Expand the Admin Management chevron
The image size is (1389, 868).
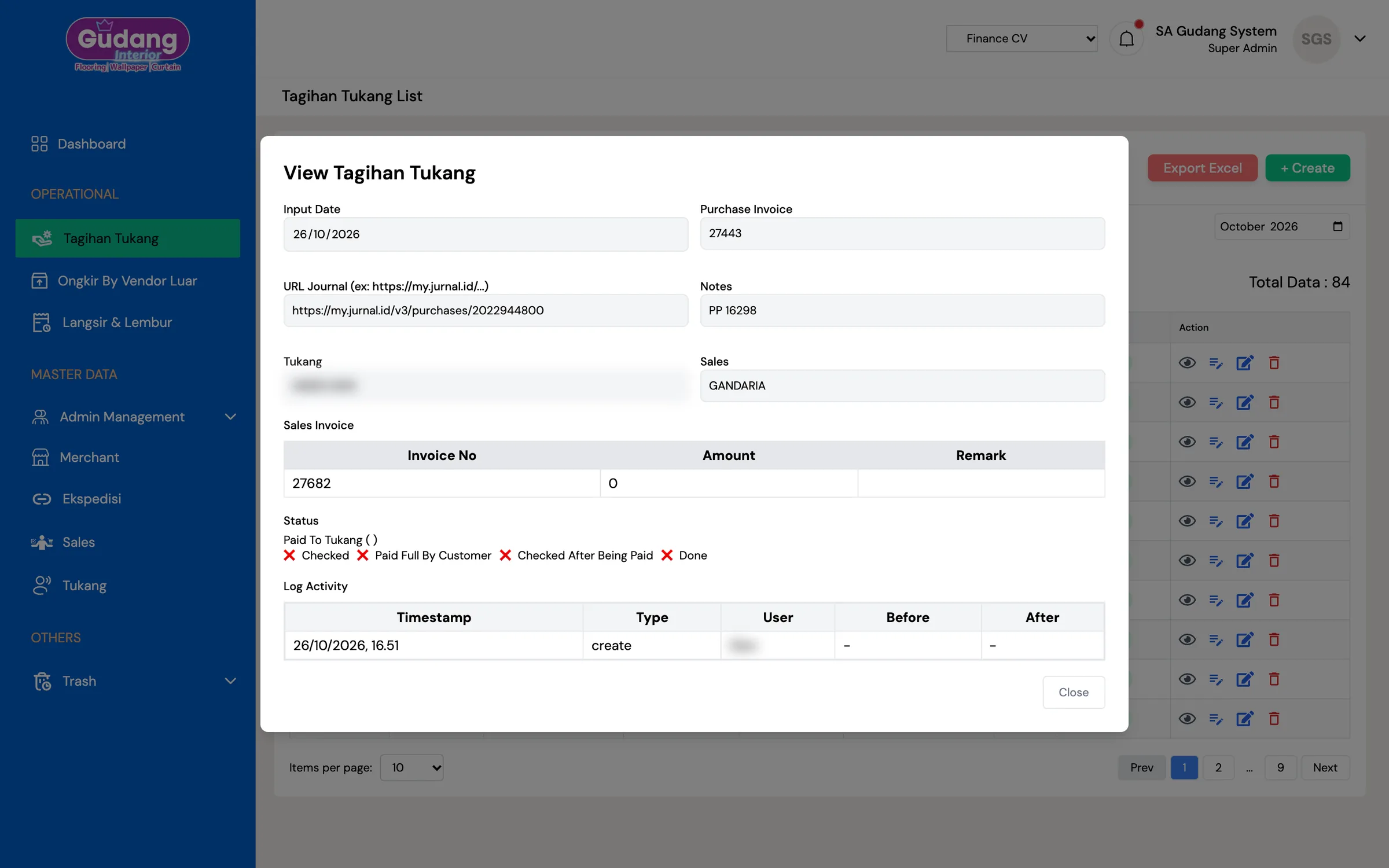click(230, 417)
